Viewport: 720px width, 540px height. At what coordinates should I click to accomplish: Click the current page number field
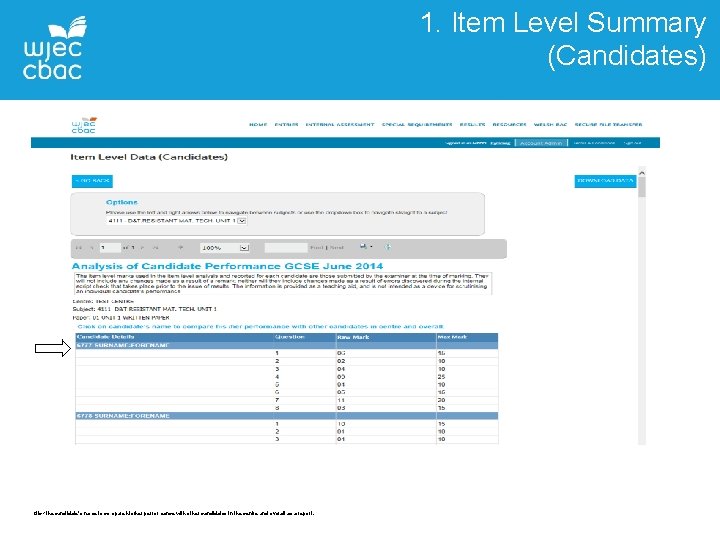click(110, 248)
